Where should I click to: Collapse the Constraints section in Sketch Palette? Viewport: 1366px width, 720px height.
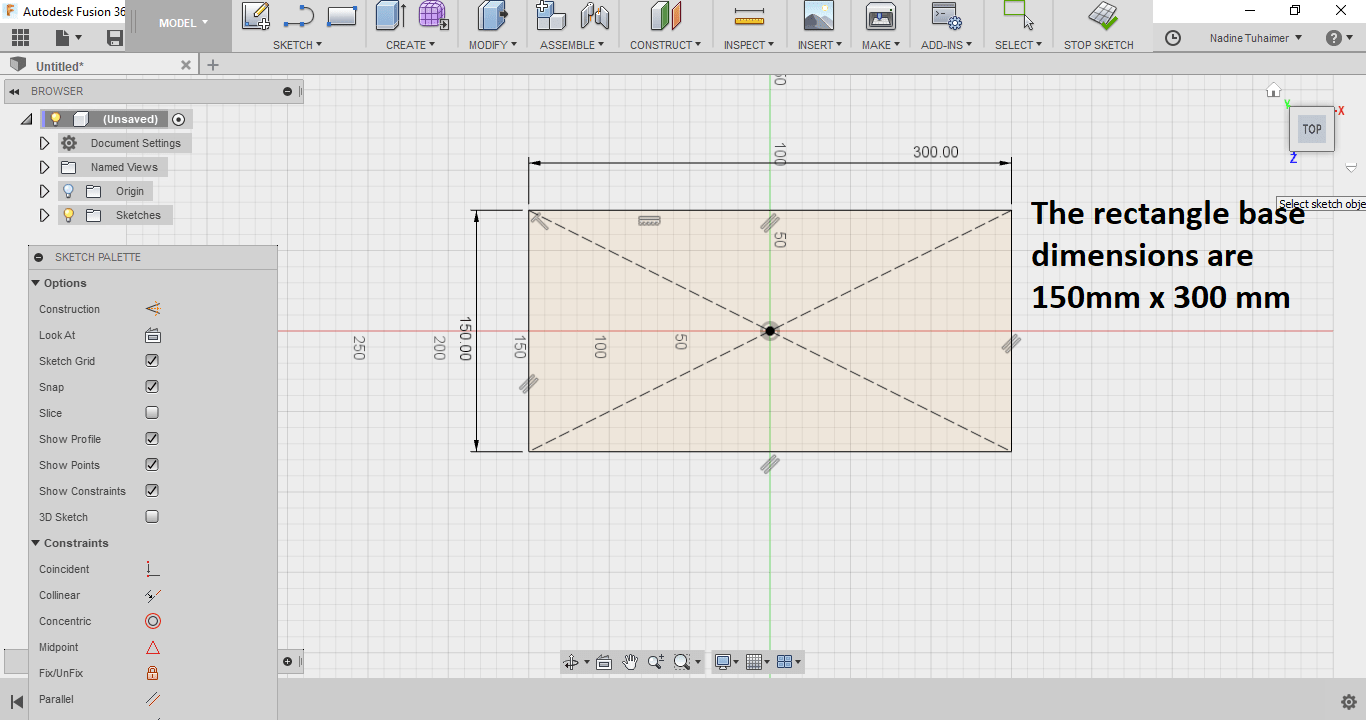pyautogui.click(x=35, y=543)
